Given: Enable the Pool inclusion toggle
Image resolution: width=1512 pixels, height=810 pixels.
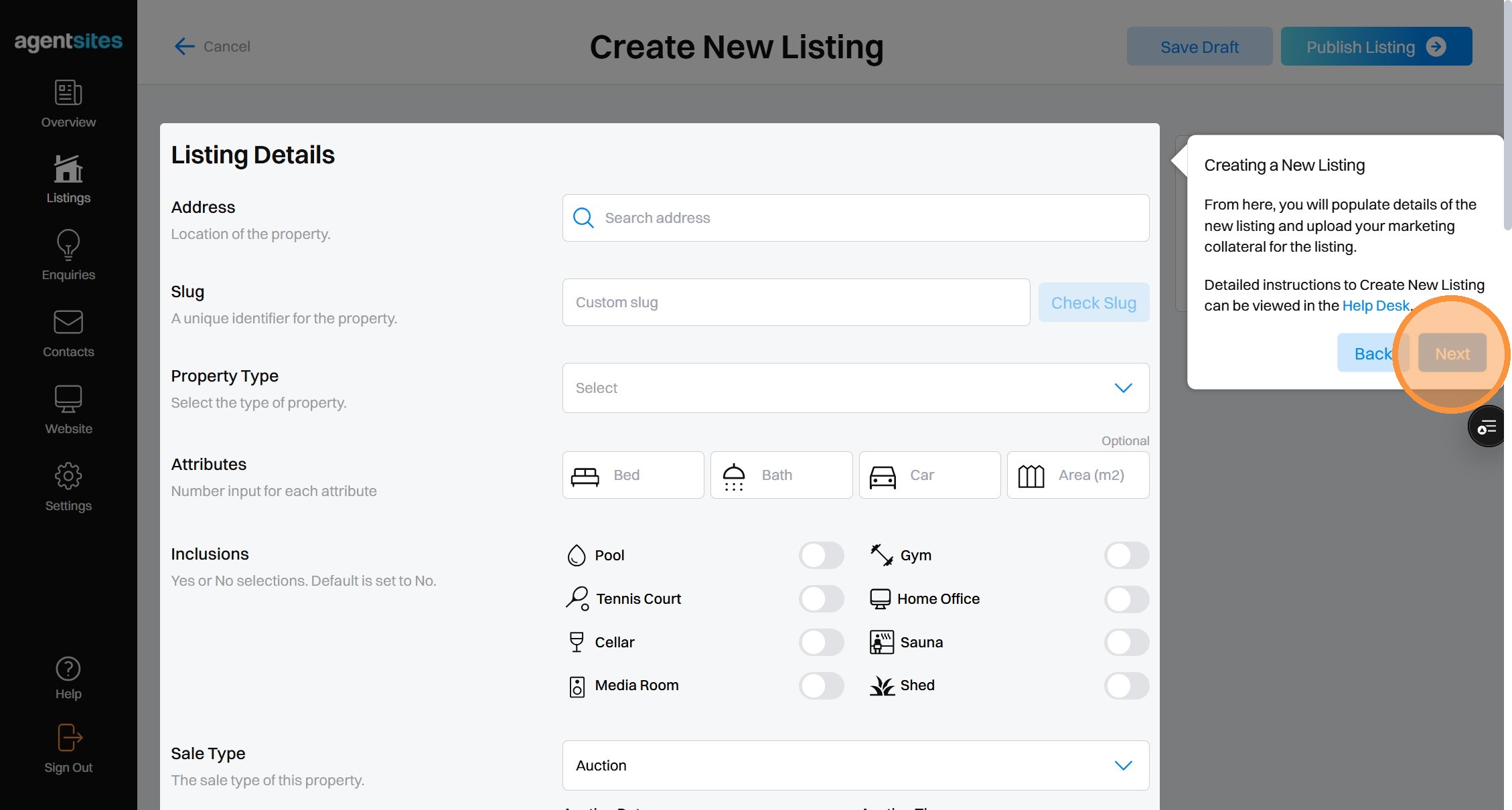Looking at the screenshot, I should pyautogui.click(x=821, y=556).
